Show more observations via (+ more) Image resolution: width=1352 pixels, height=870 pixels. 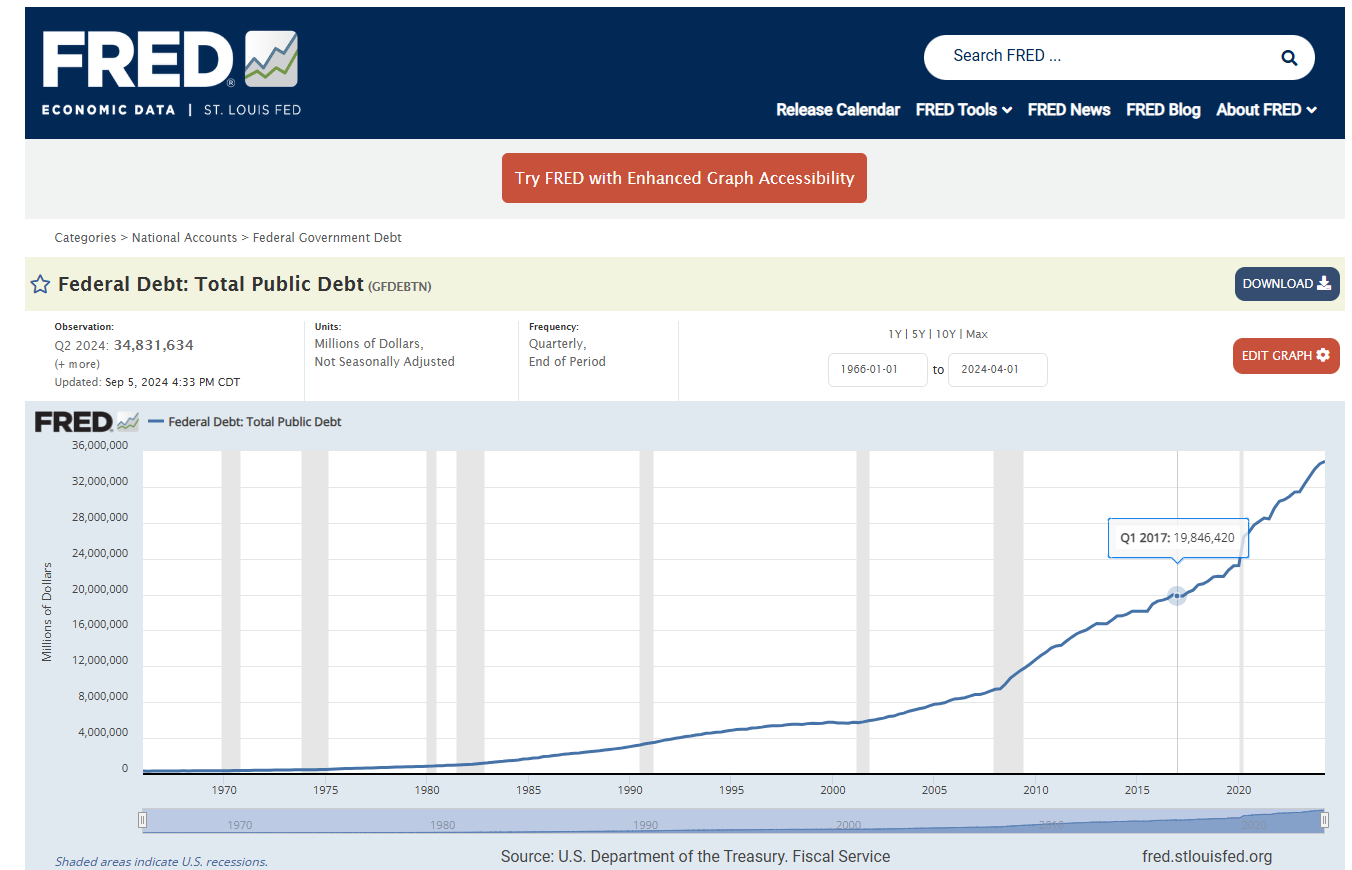[77, 364]
